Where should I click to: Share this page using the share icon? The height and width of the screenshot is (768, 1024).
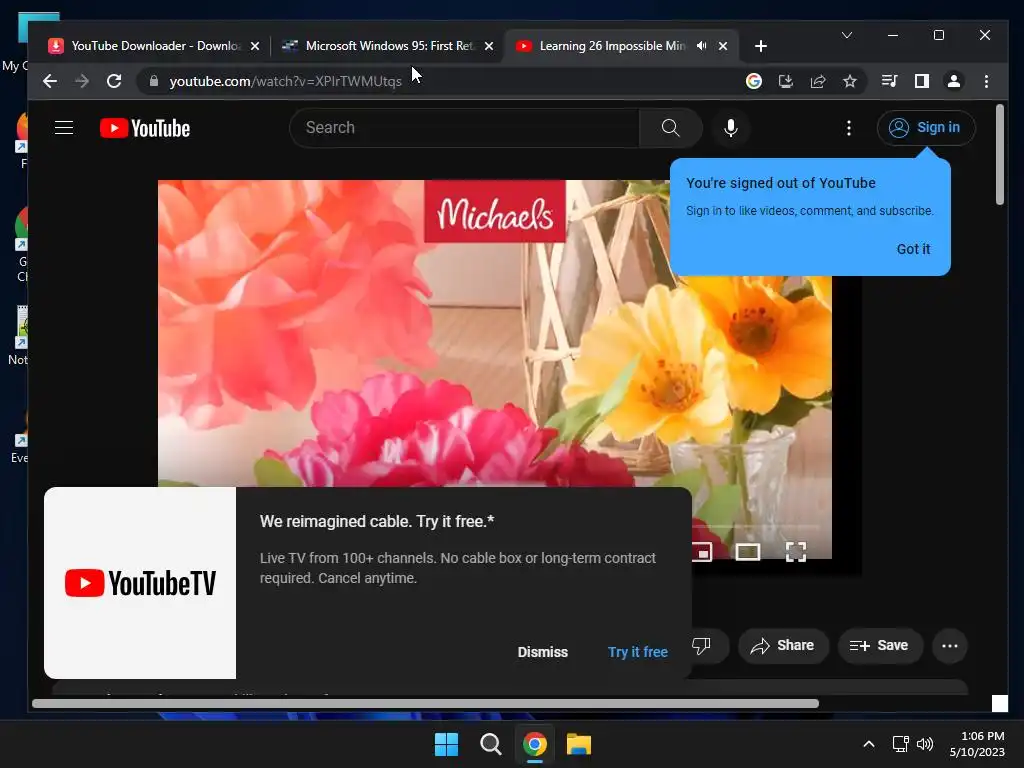pyautogui.click(x=818, y=81)
